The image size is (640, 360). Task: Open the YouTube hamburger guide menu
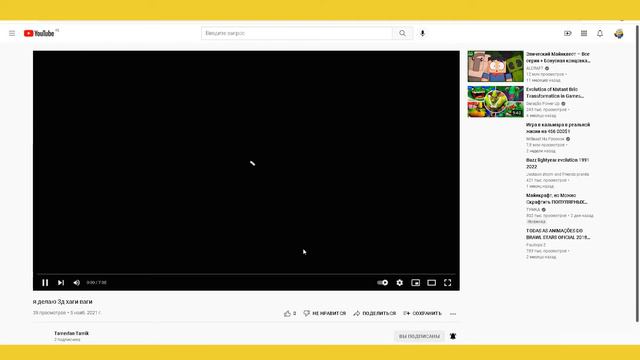click(12, 33)
